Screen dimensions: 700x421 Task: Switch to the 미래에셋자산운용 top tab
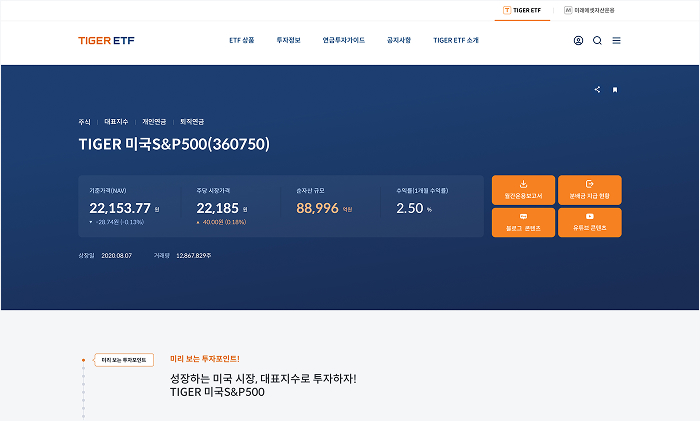point(589,10)
